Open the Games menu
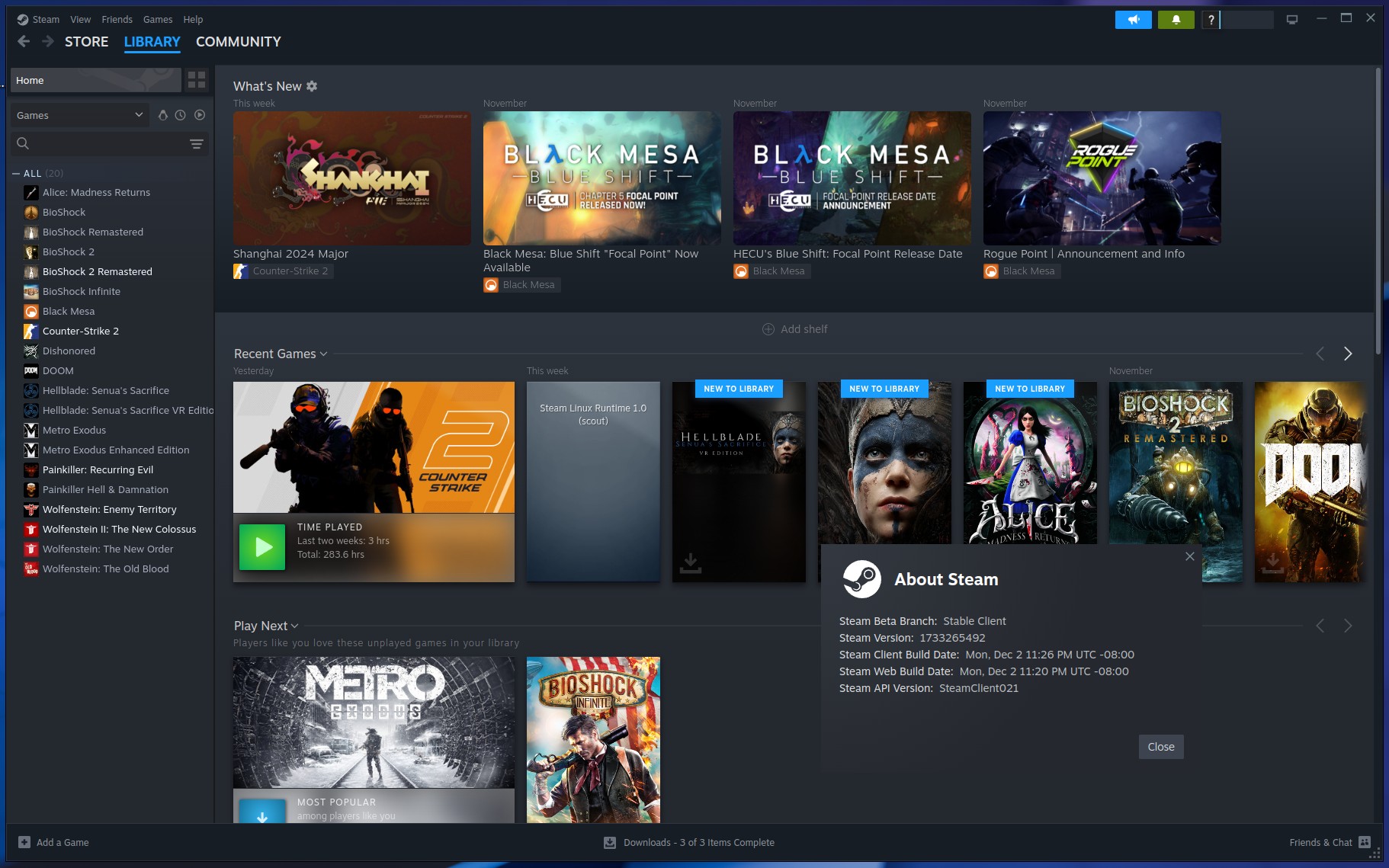The width and height of the screenshot is (1389, 868). pos(158,20)
